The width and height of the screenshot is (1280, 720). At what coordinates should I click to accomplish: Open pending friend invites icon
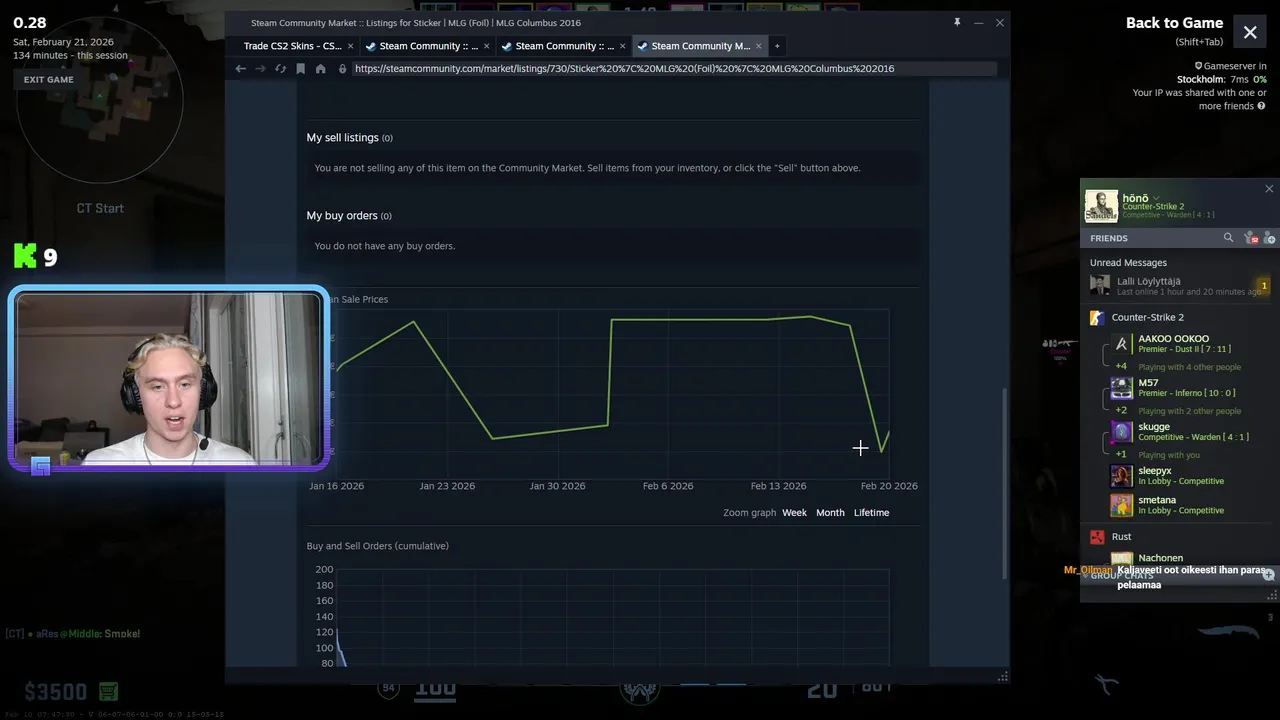tap(1250, 238)
